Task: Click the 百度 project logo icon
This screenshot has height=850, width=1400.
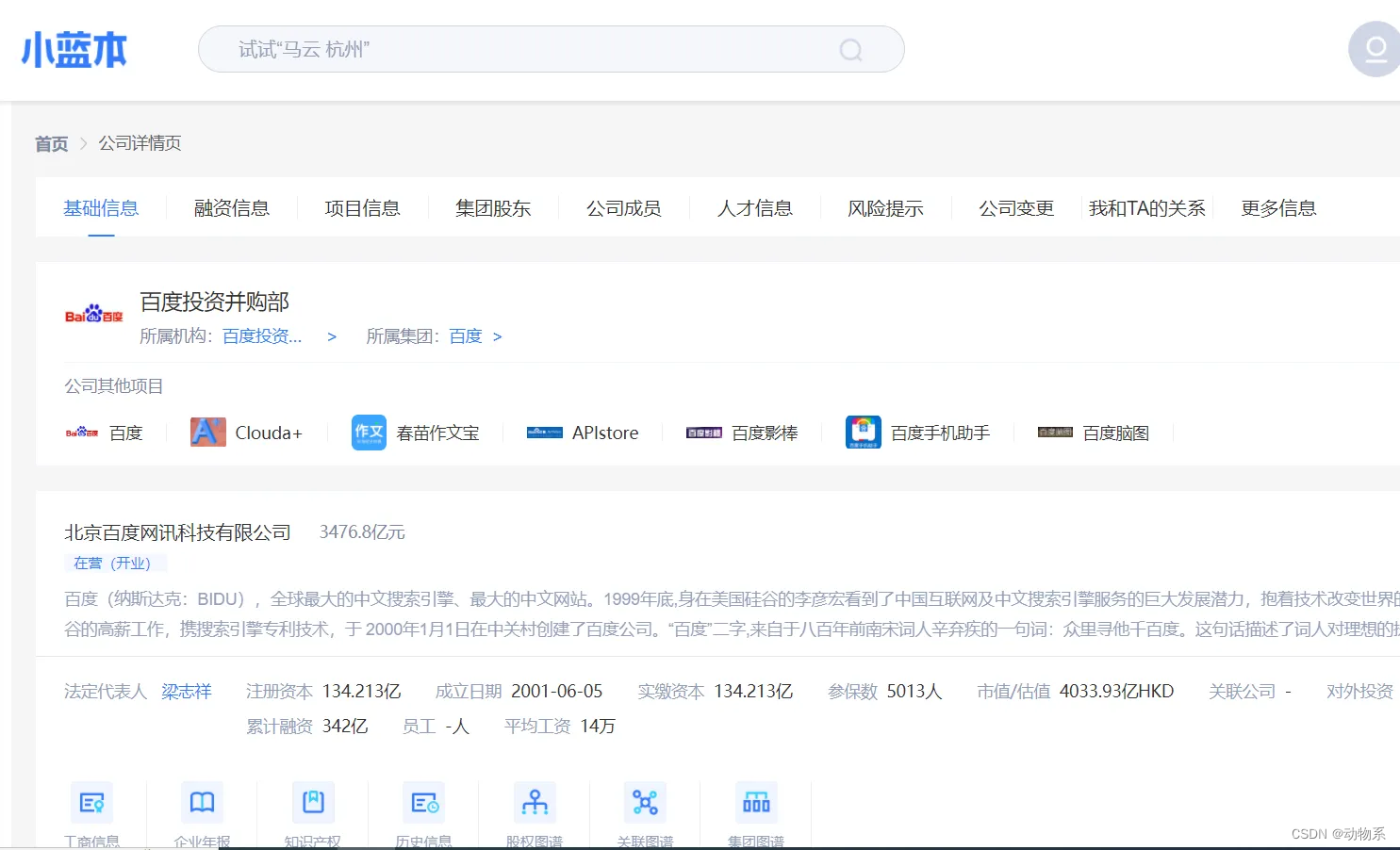Action: 82,433
